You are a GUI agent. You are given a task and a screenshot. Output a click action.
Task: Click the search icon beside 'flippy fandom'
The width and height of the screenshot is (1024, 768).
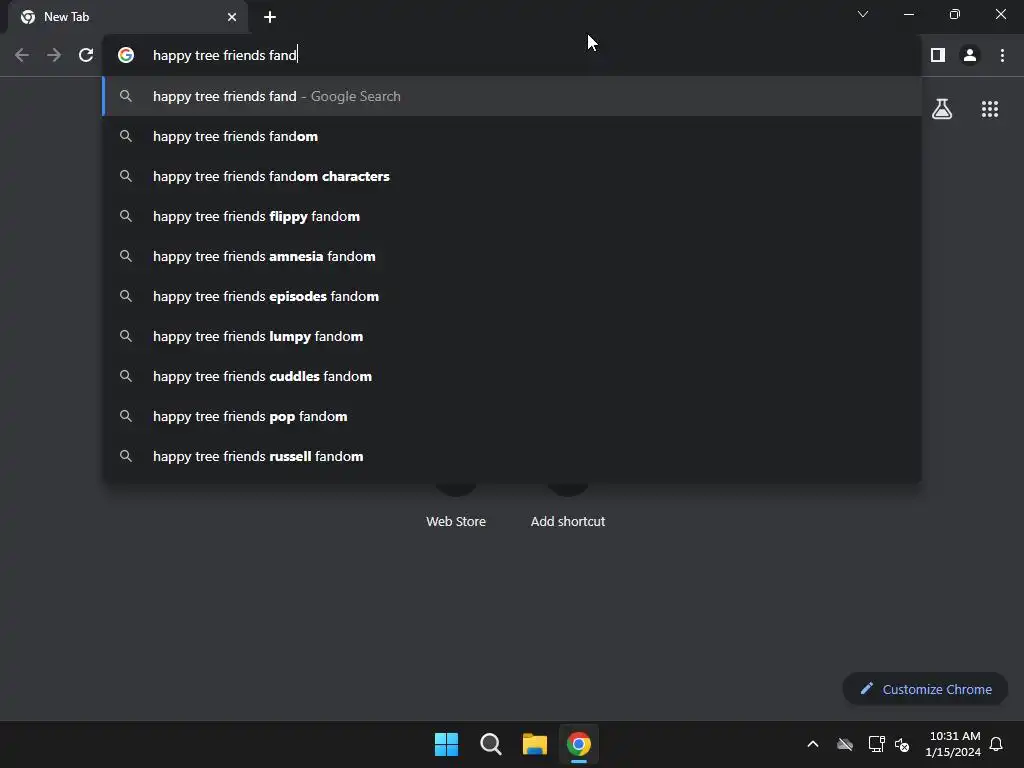click(x=126, y=216)
